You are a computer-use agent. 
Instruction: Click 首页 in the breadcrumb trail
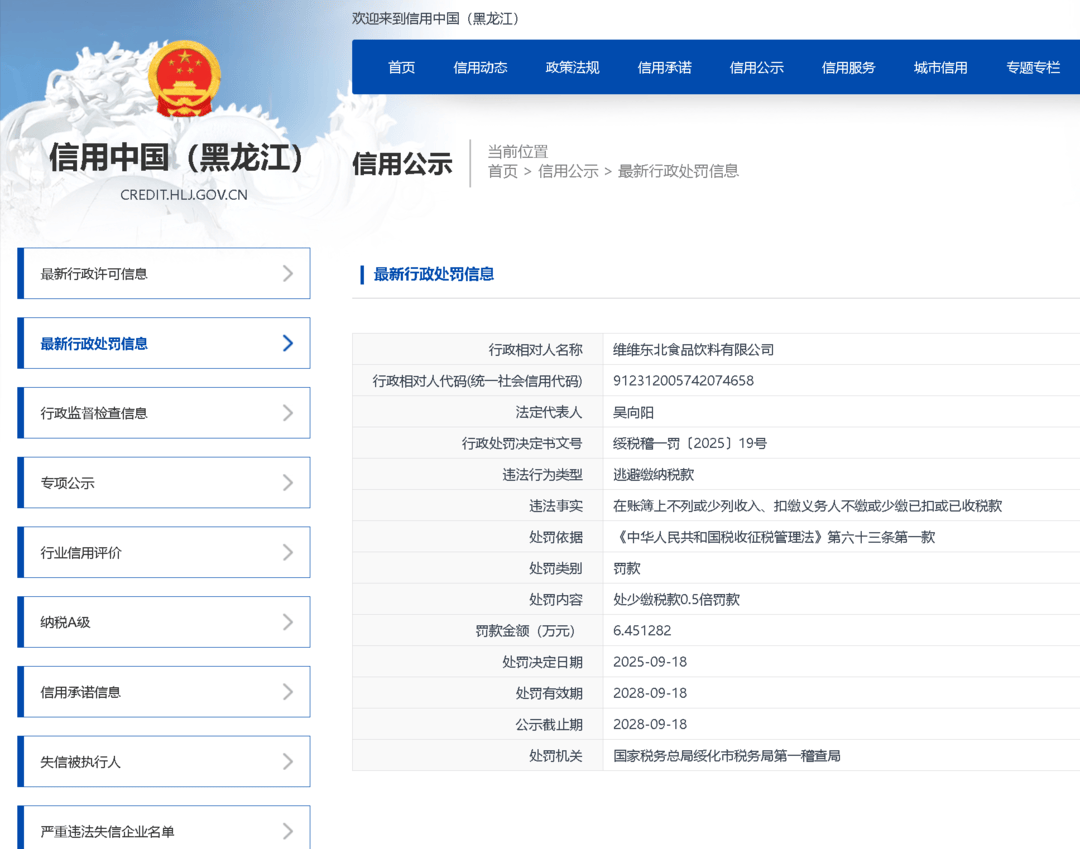[x=502, y=171]
